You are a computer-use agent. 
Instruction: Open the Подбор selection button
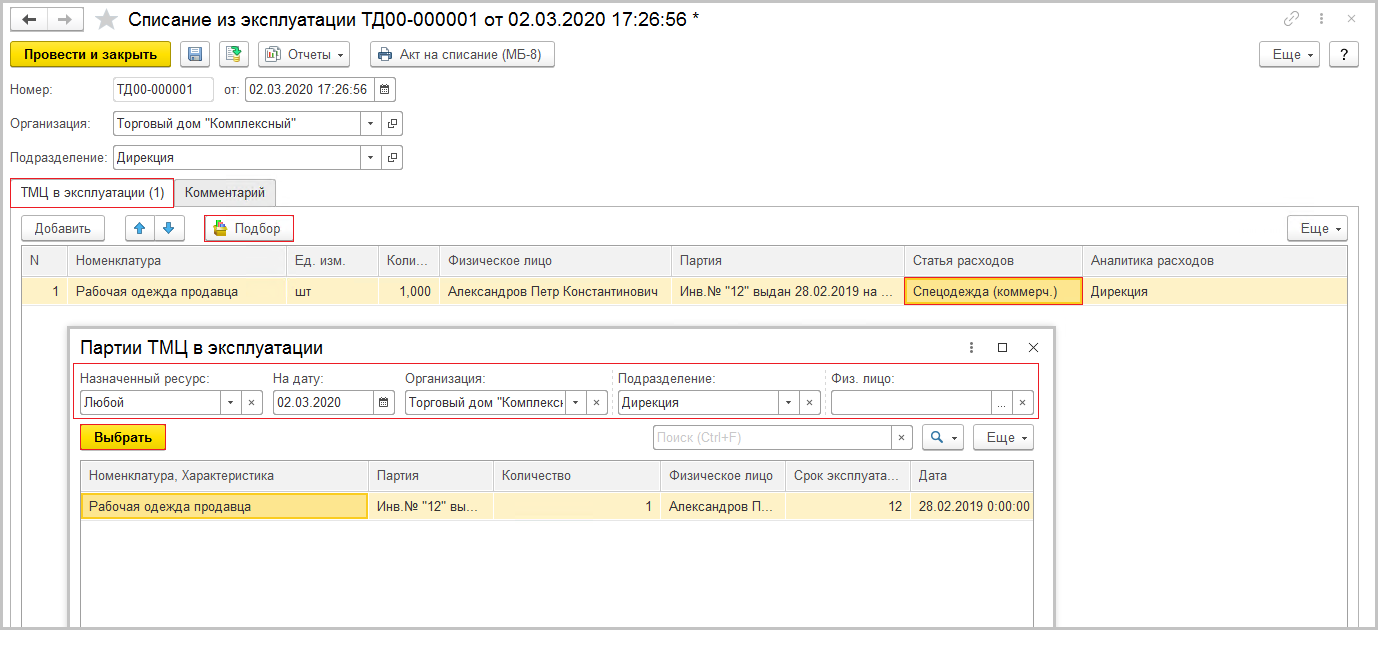(x=249, y=228)
